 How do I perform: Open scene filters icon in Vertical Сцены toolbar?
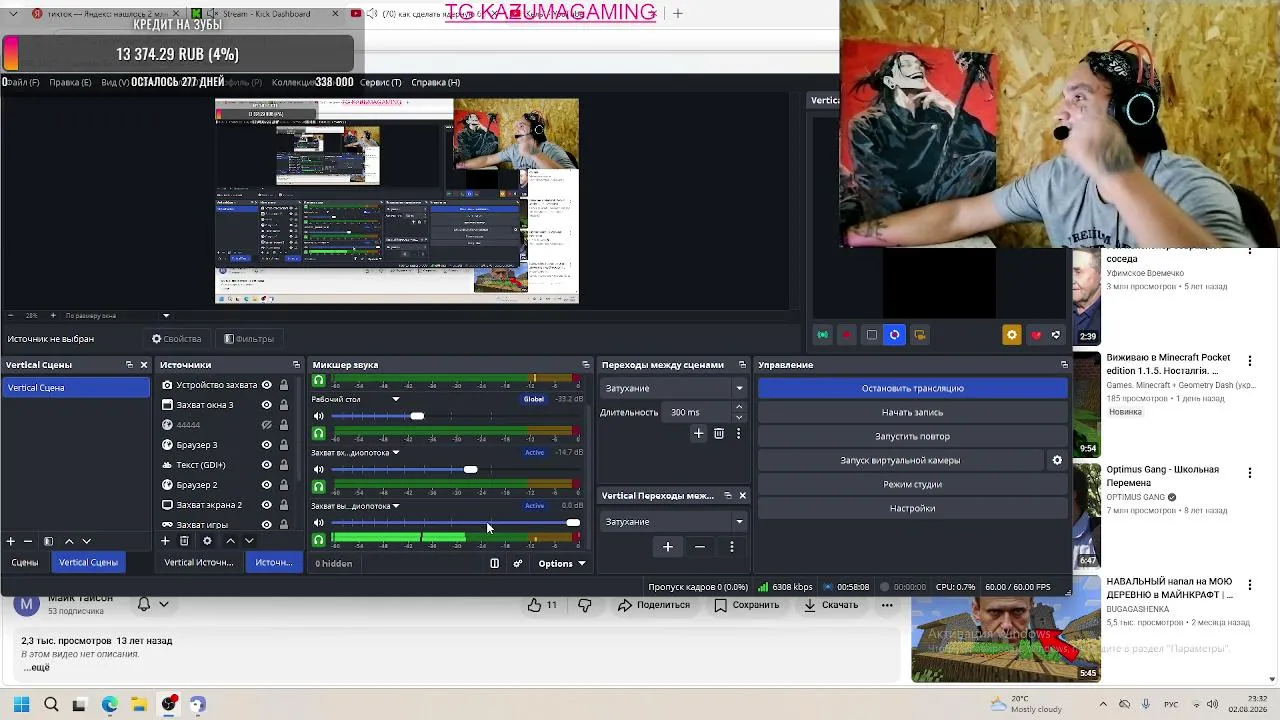tap(48, 541)
